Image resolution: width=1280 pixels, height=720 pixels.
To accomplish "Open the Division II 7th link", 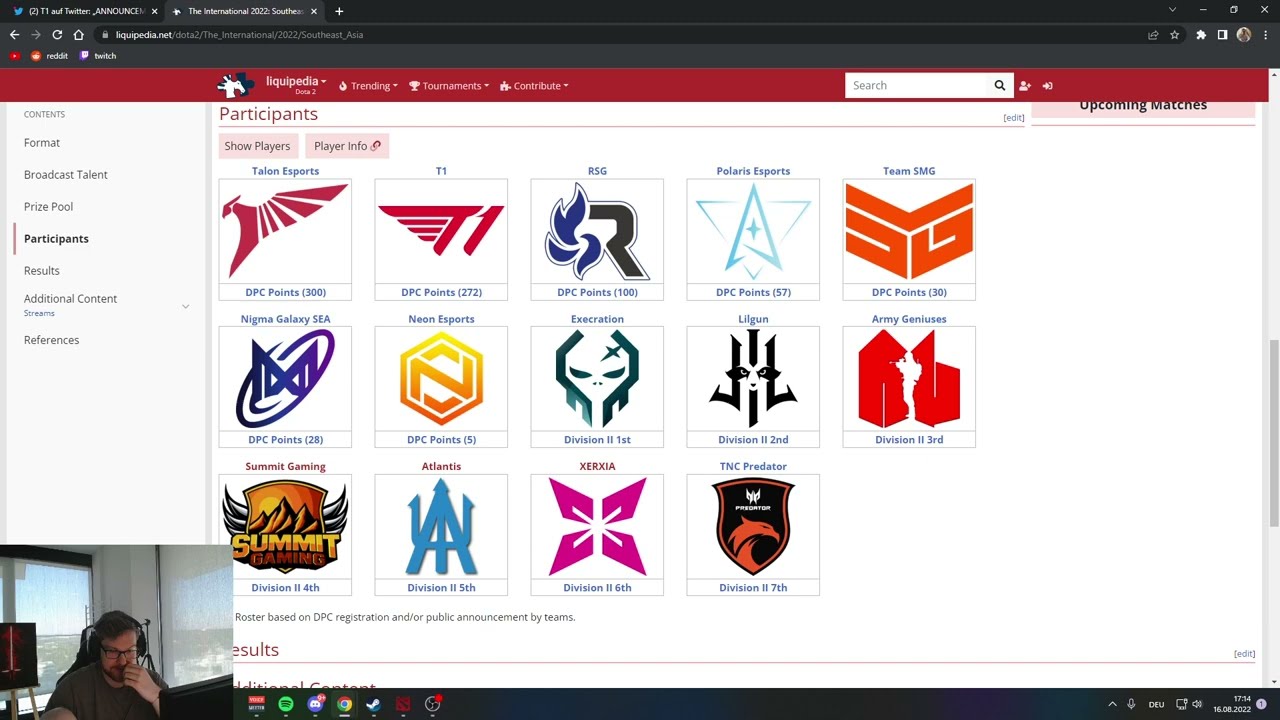I will click(x=753, y=588).
